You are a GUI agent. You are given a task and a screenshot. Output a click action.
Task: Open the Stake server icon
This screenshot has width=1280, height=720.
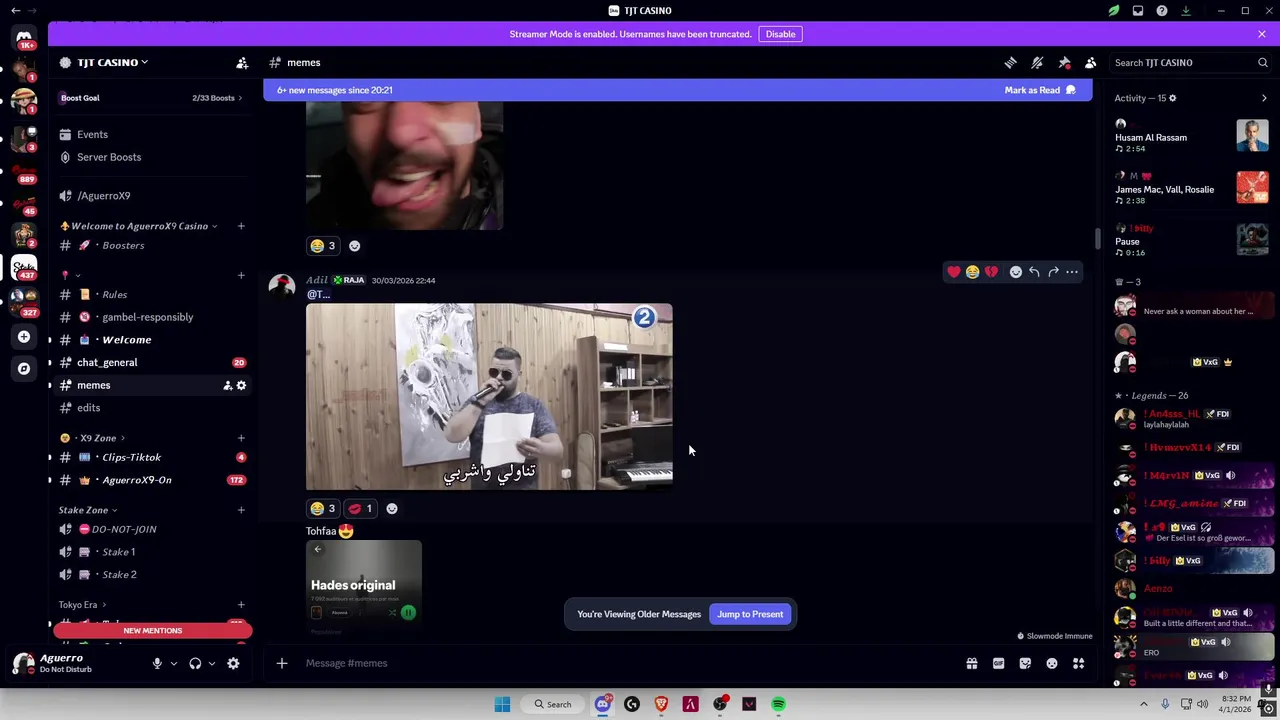24,267
